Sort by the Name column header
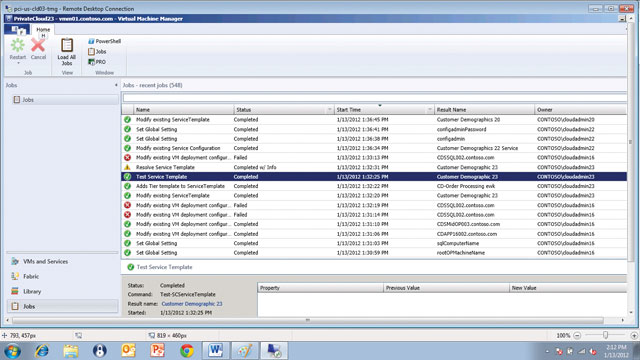Screen dimensions: 640x360 183,109
